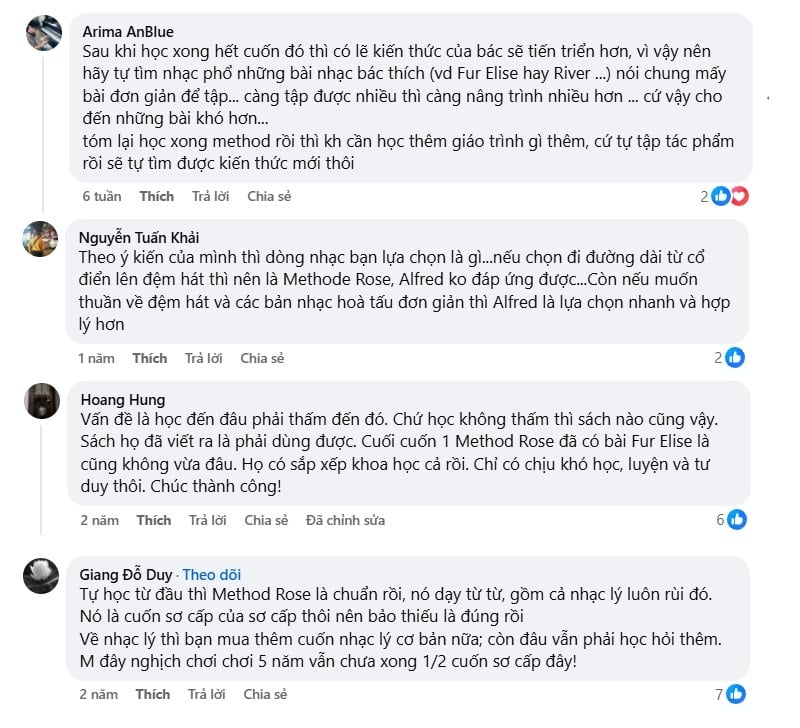Click the heart reaction icon on Arima's comment
Image resolution: width=800 pixels, height=728 pixels.
pyautogui.click(x=739, y=196)
